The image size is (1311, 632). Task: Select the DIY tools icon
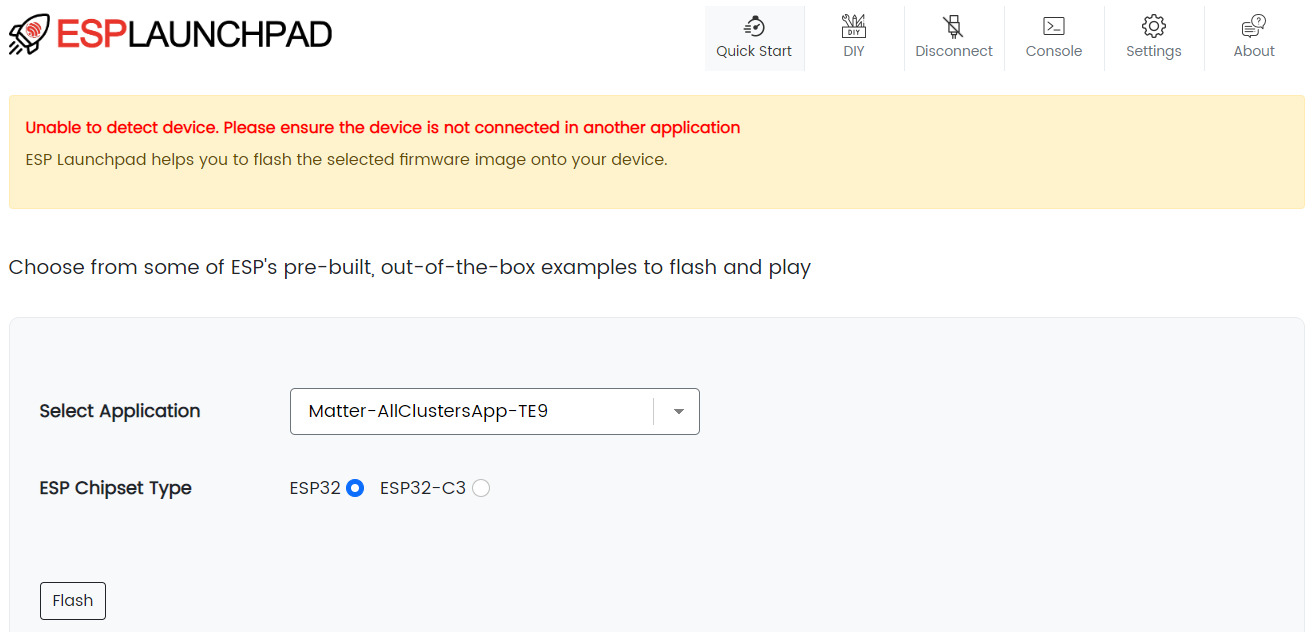tap(853, 26)
